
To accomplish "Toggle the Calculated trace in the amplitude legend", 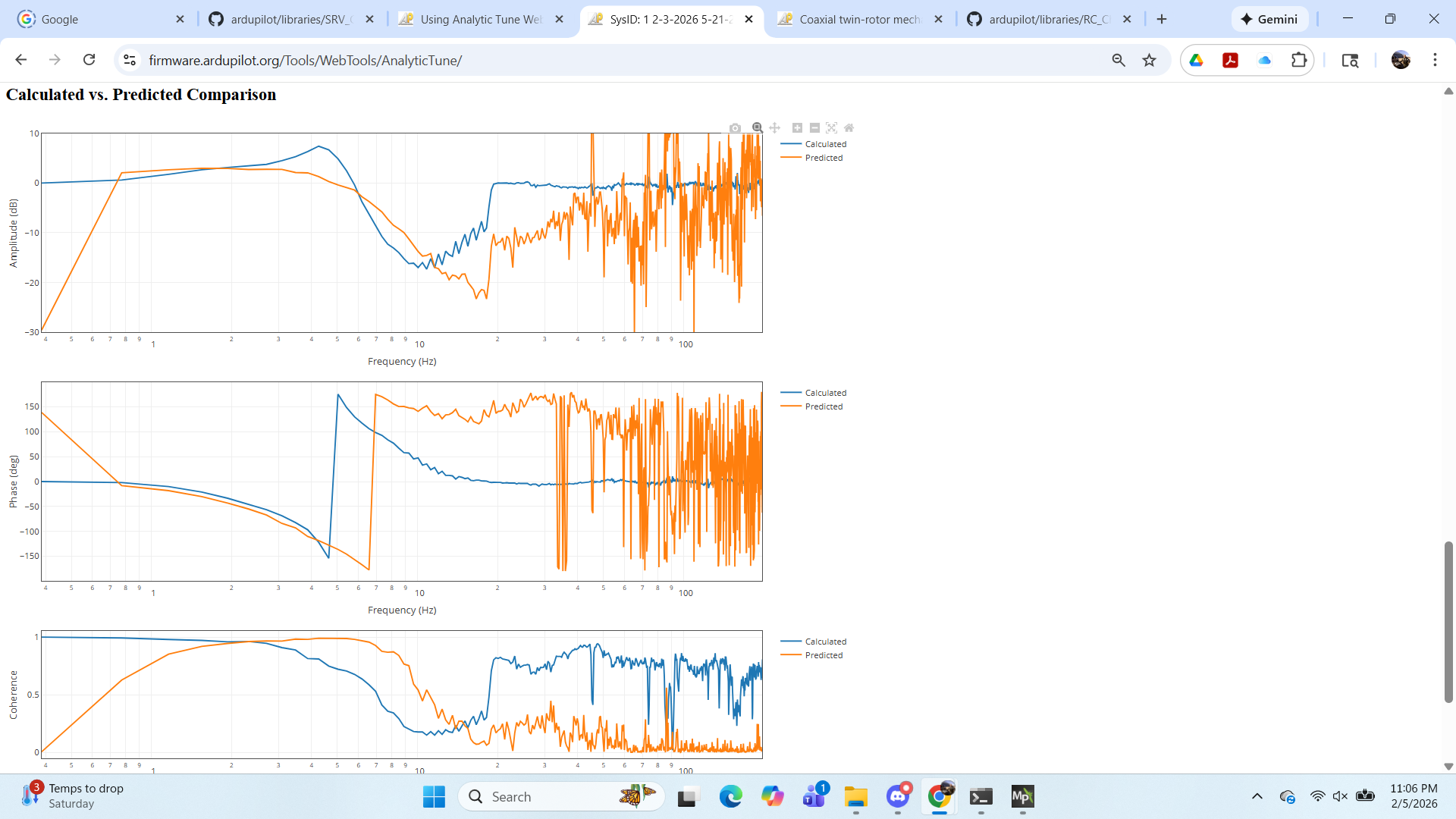I will pyautogui.click(x=825, y=144).
